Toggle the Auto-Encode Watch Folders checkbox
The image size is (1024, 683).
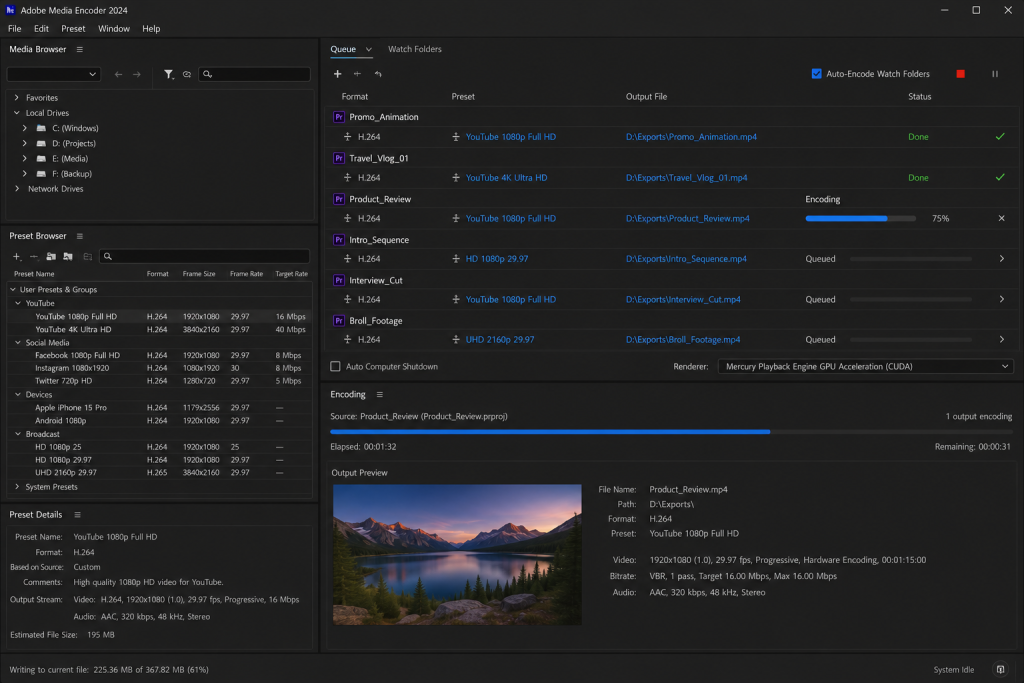tap(816, 74)
